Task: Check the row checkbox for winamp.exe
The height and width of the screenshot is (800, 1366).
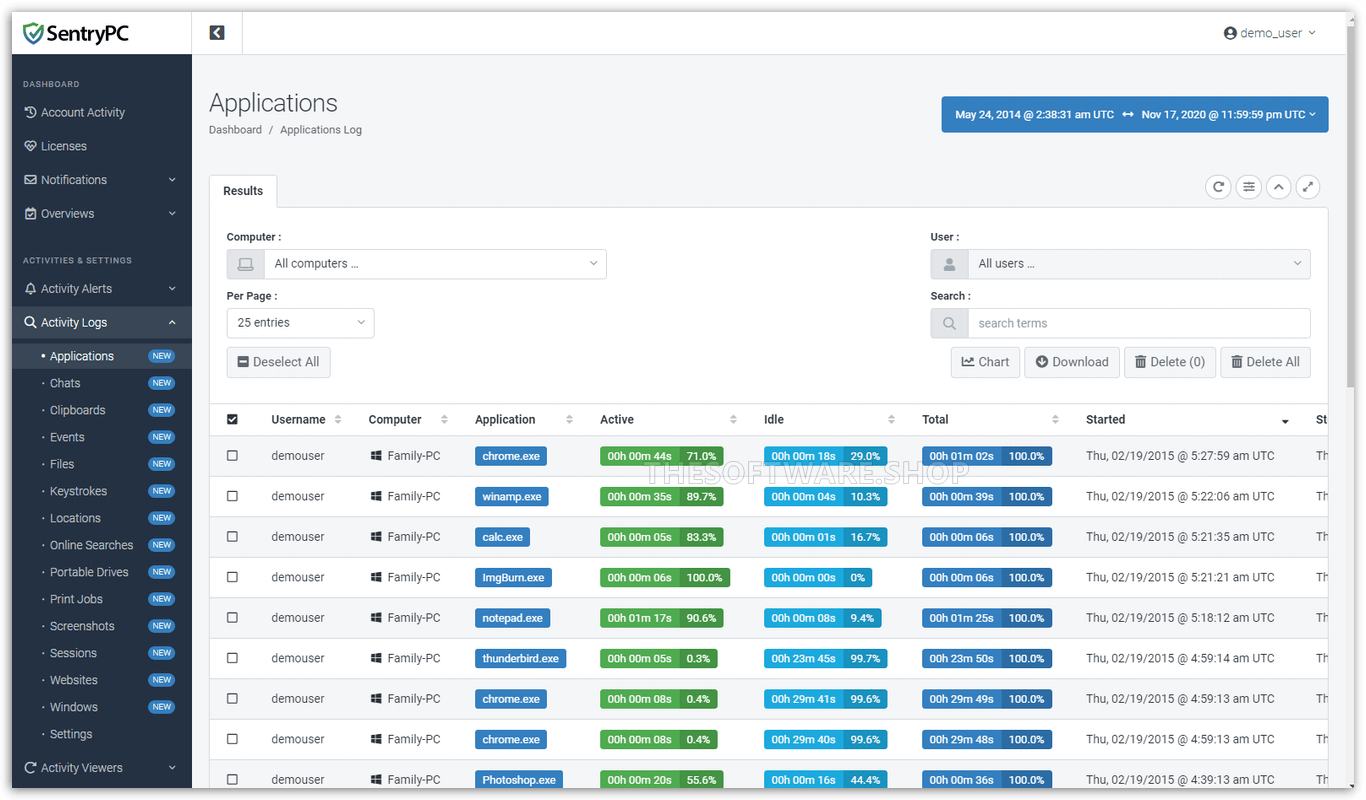Action: (x=232, y=496)
